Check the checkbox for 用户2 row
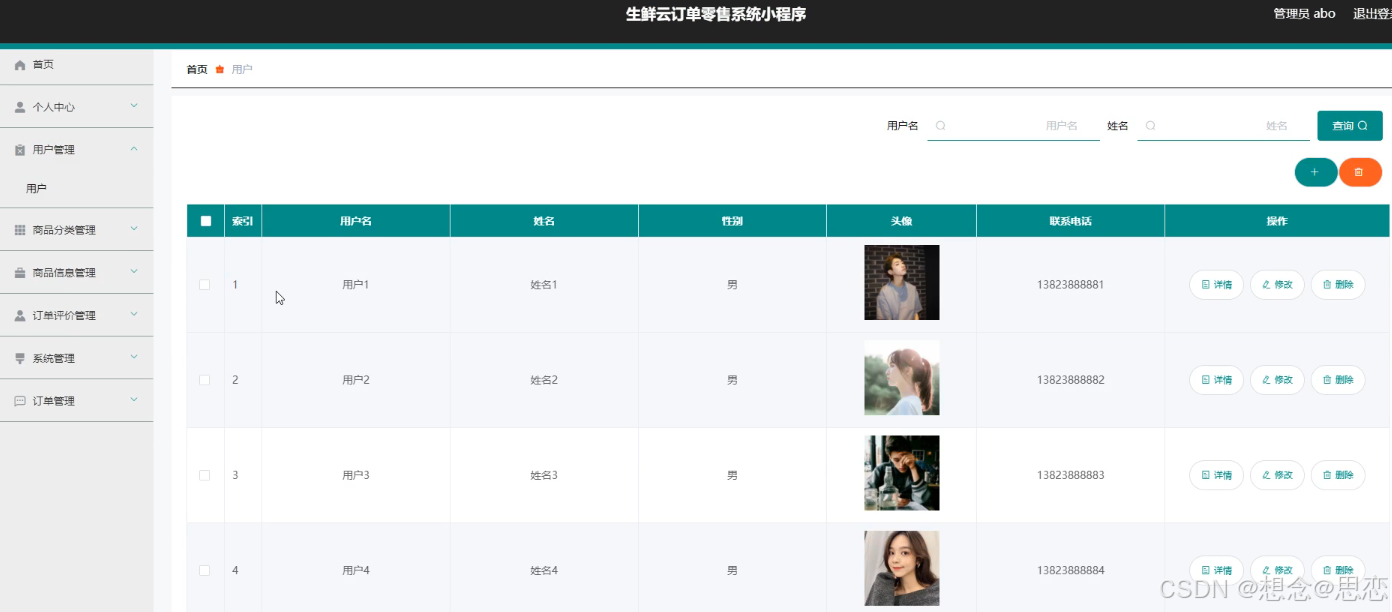 [205, 380]
